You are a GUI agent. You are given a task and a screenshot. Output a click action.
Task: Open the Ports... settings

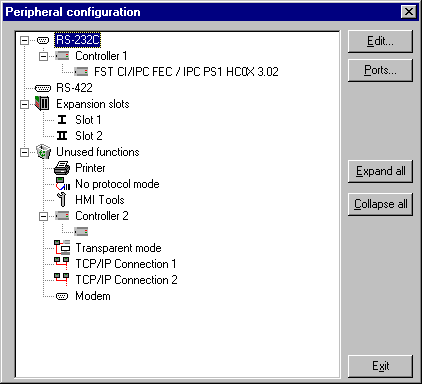click(380, 70)
